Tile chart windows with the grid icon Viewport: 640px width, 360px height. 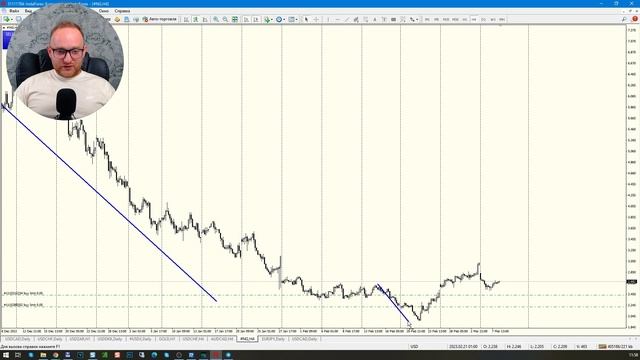click(x=235, y=19)
